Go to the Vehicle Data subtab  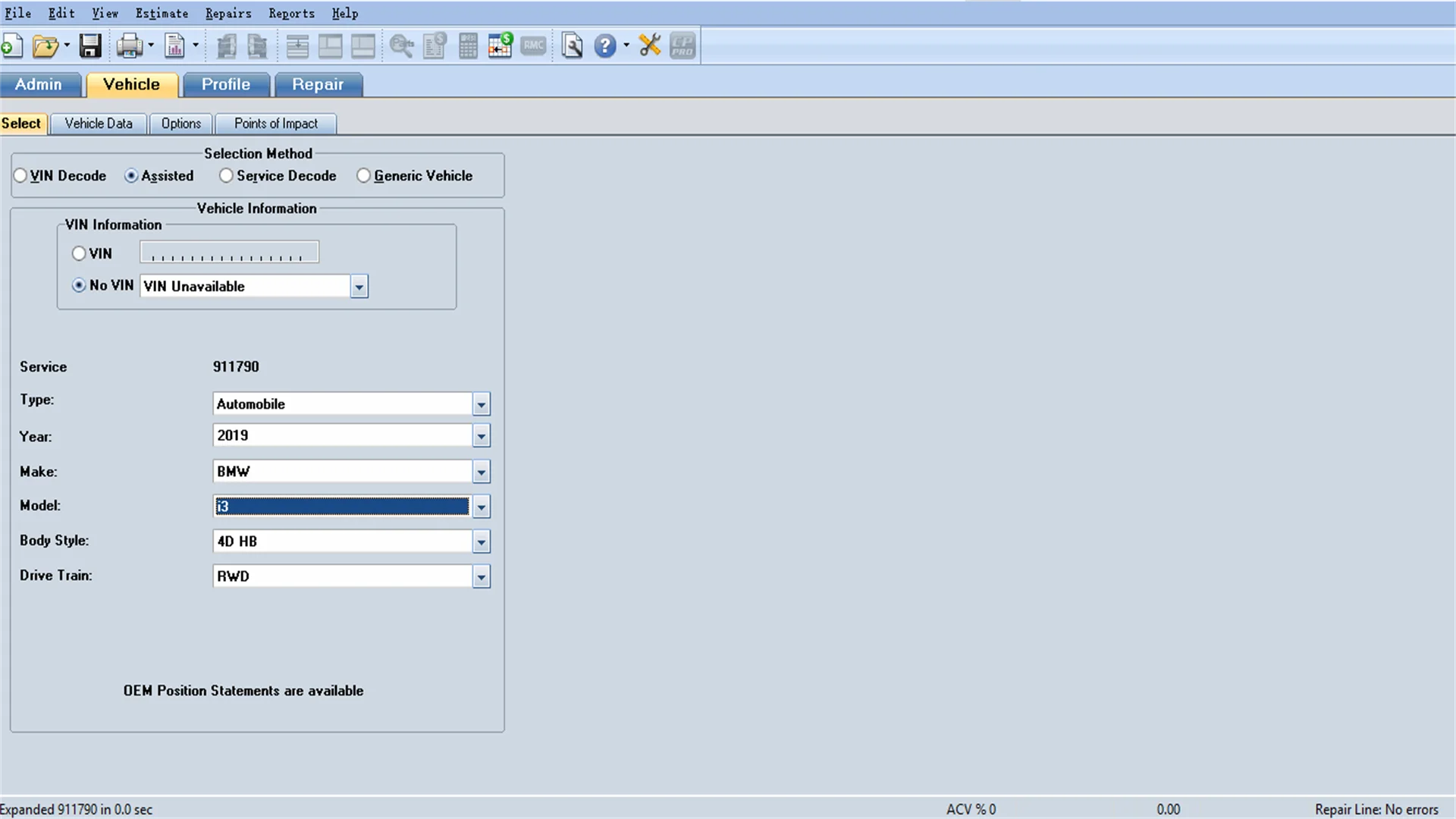(99, 124)
